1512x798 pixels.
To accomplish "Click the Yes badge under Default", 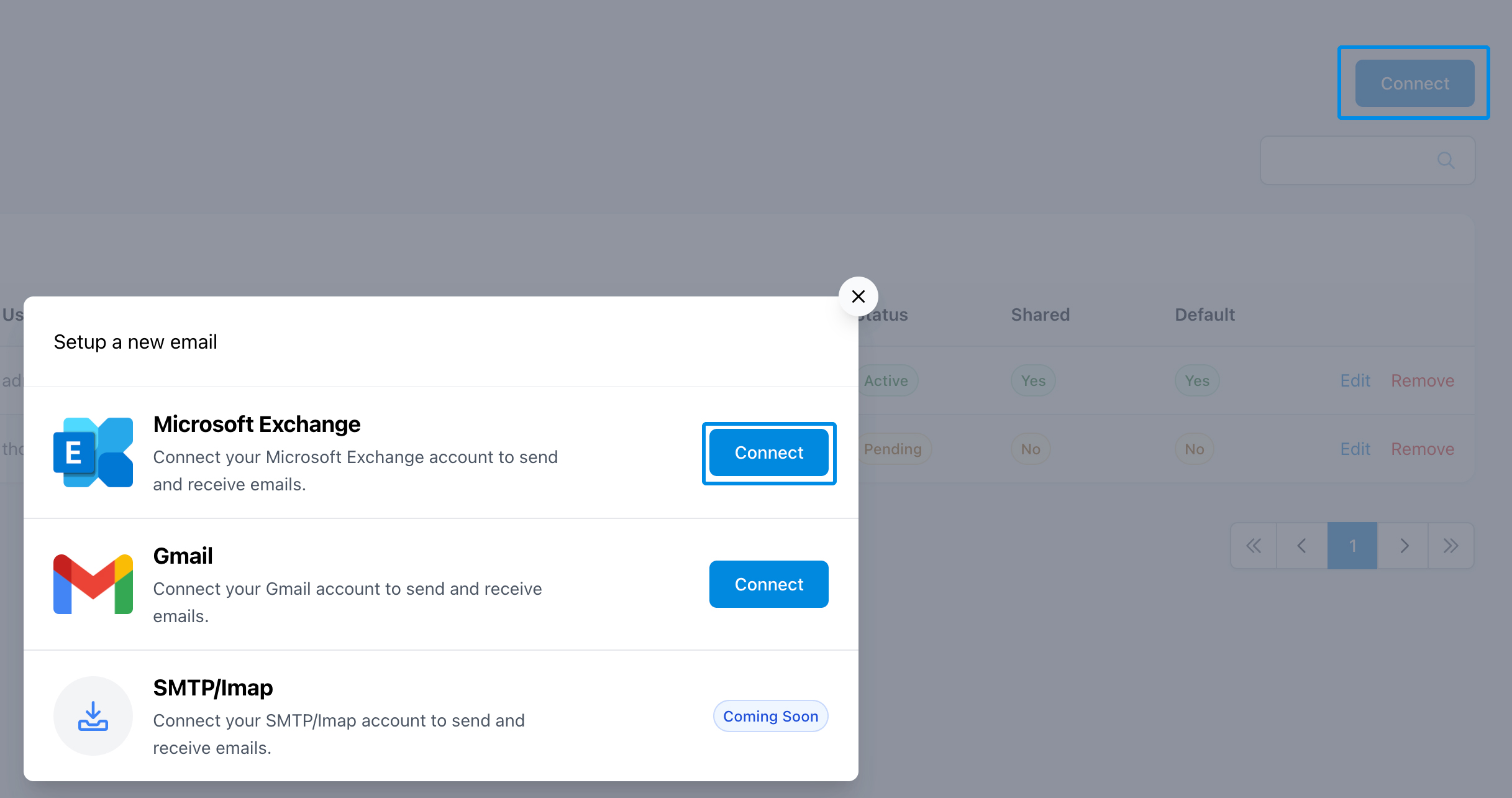I will coord(1197,380).
